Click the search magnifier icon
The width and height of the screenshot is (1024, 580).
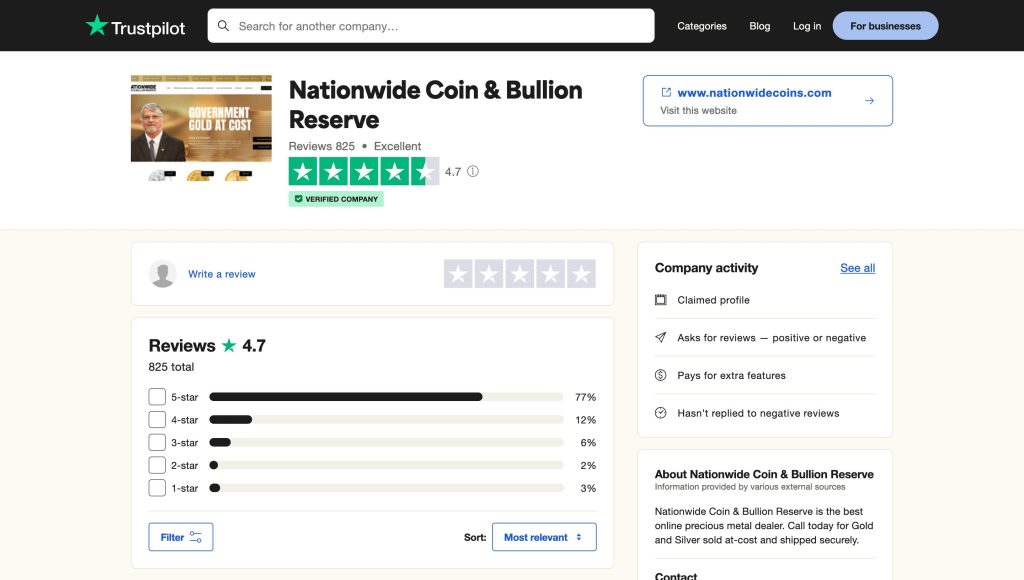coord(223,26)
